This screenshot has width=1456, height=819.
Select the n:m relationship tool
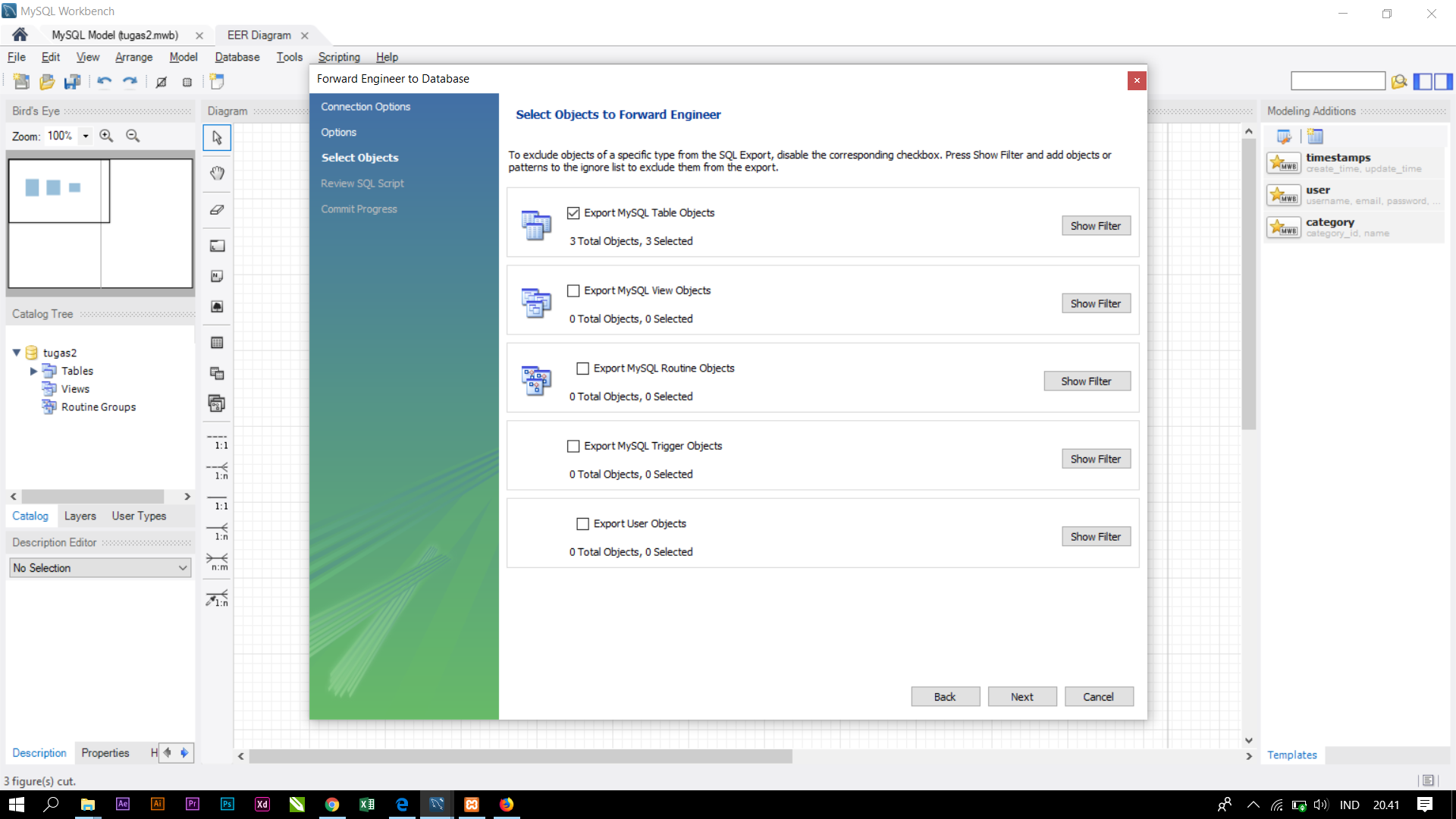tap(217, 561)
